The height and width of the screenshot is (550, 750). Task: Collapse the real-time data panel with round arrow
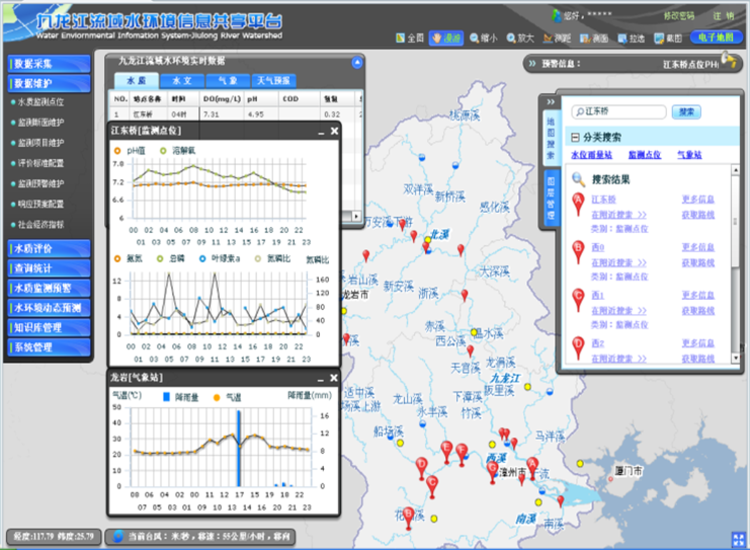tap(357, 62)
